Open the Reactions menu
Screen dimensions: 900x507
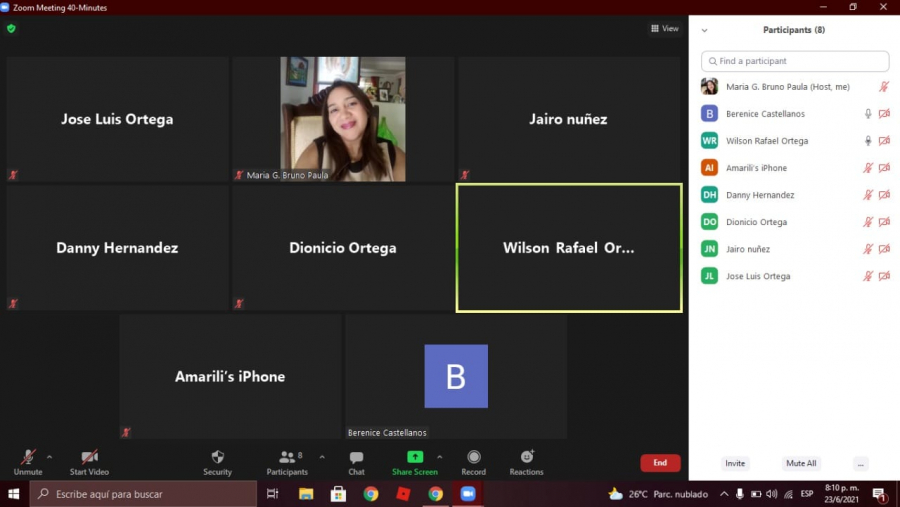coord(526,461)
